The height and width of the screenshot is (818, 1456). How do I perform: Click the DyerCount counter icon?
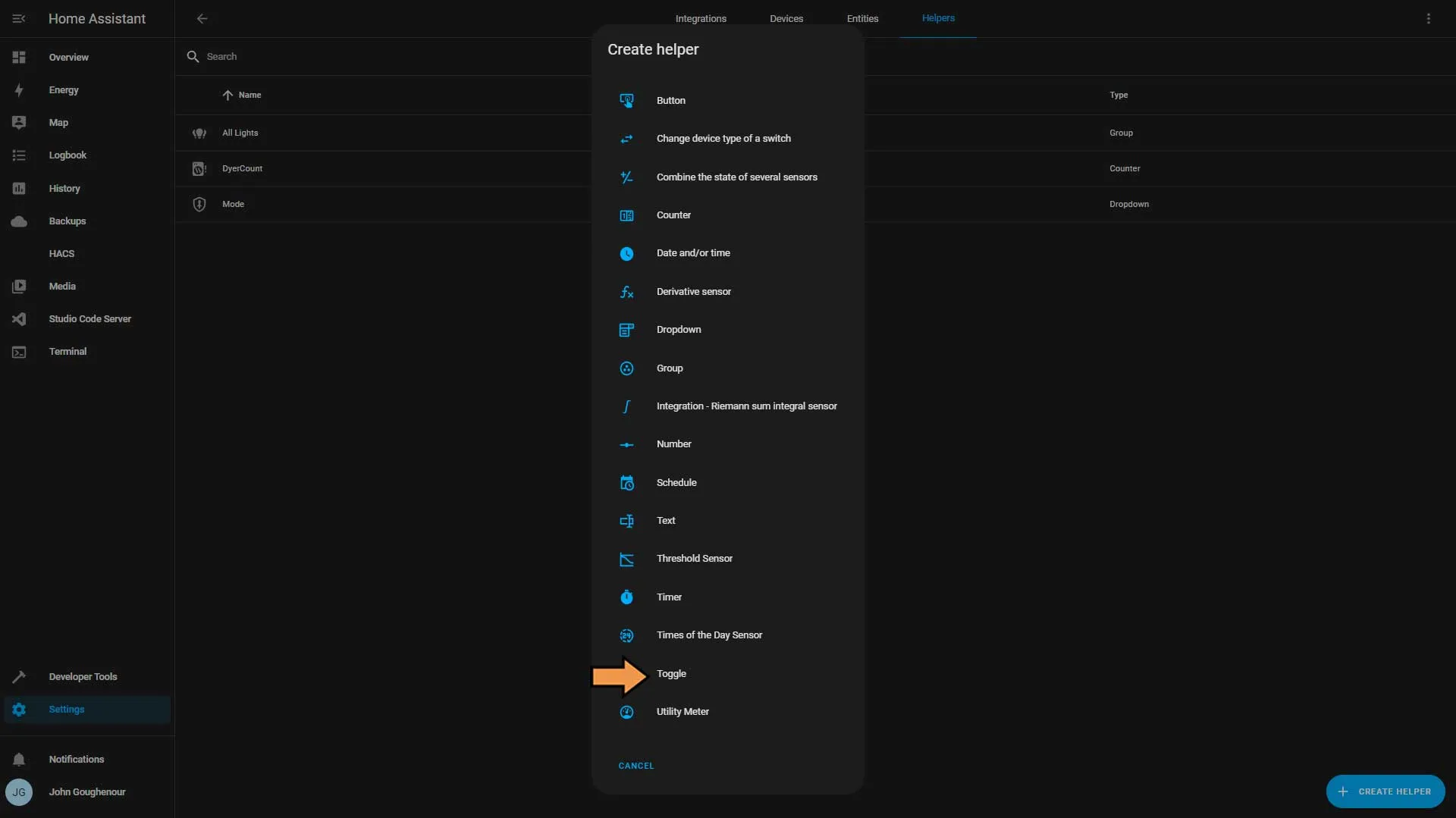[x=199, y=169]
